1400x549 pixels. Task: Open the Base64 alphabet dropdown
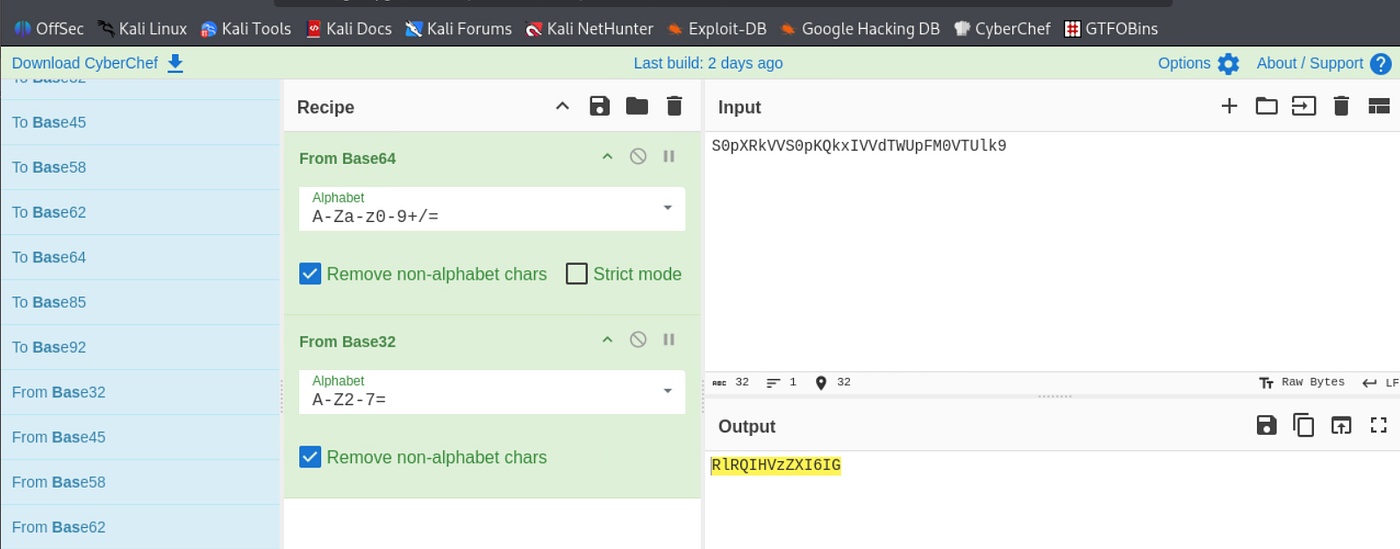(667, 208)
